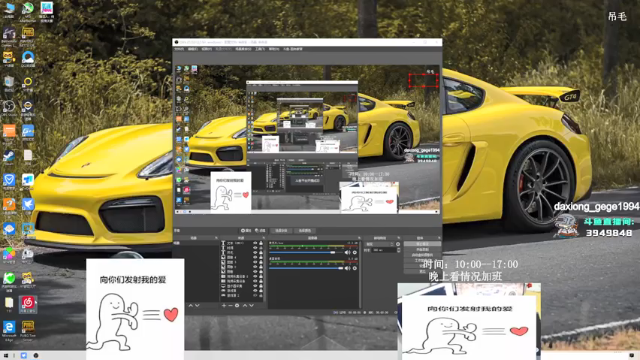
Task: Mute the 桌面音频 channel speaker icon
Action: click(347, 268)
